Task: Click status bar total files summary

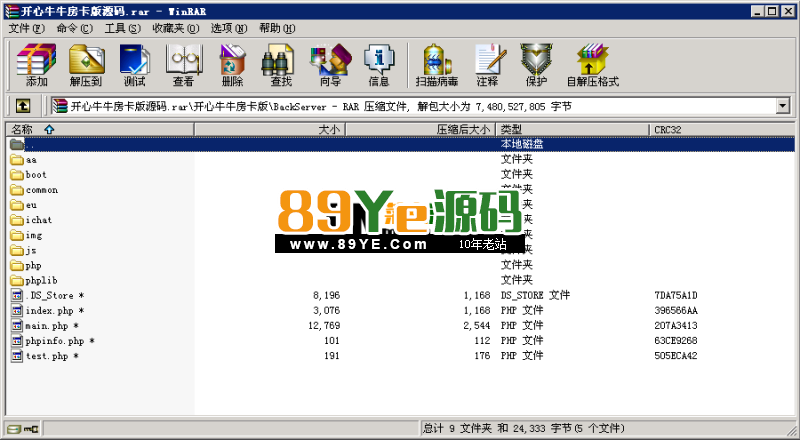Action: click(x=523, y=428)
